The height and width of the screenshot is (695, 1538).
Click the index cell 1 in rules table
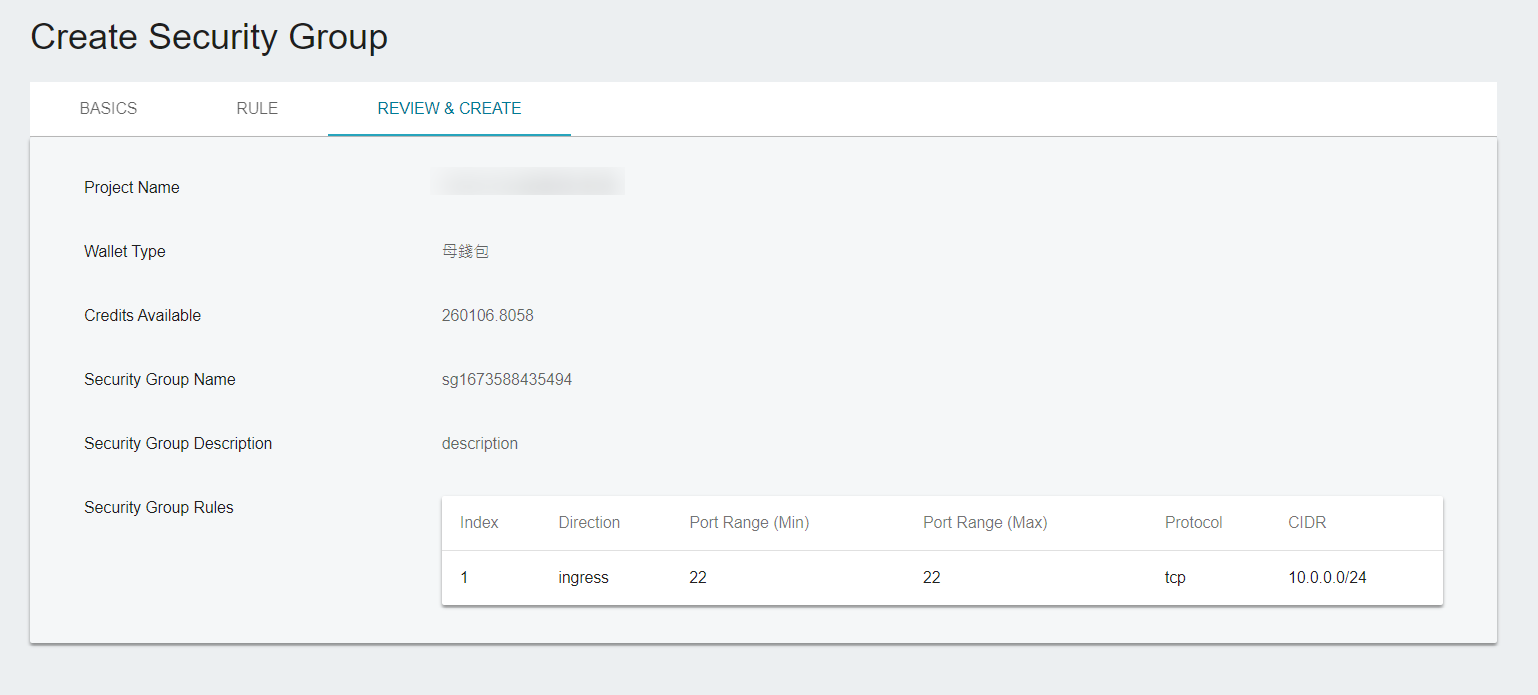(464, 577)
